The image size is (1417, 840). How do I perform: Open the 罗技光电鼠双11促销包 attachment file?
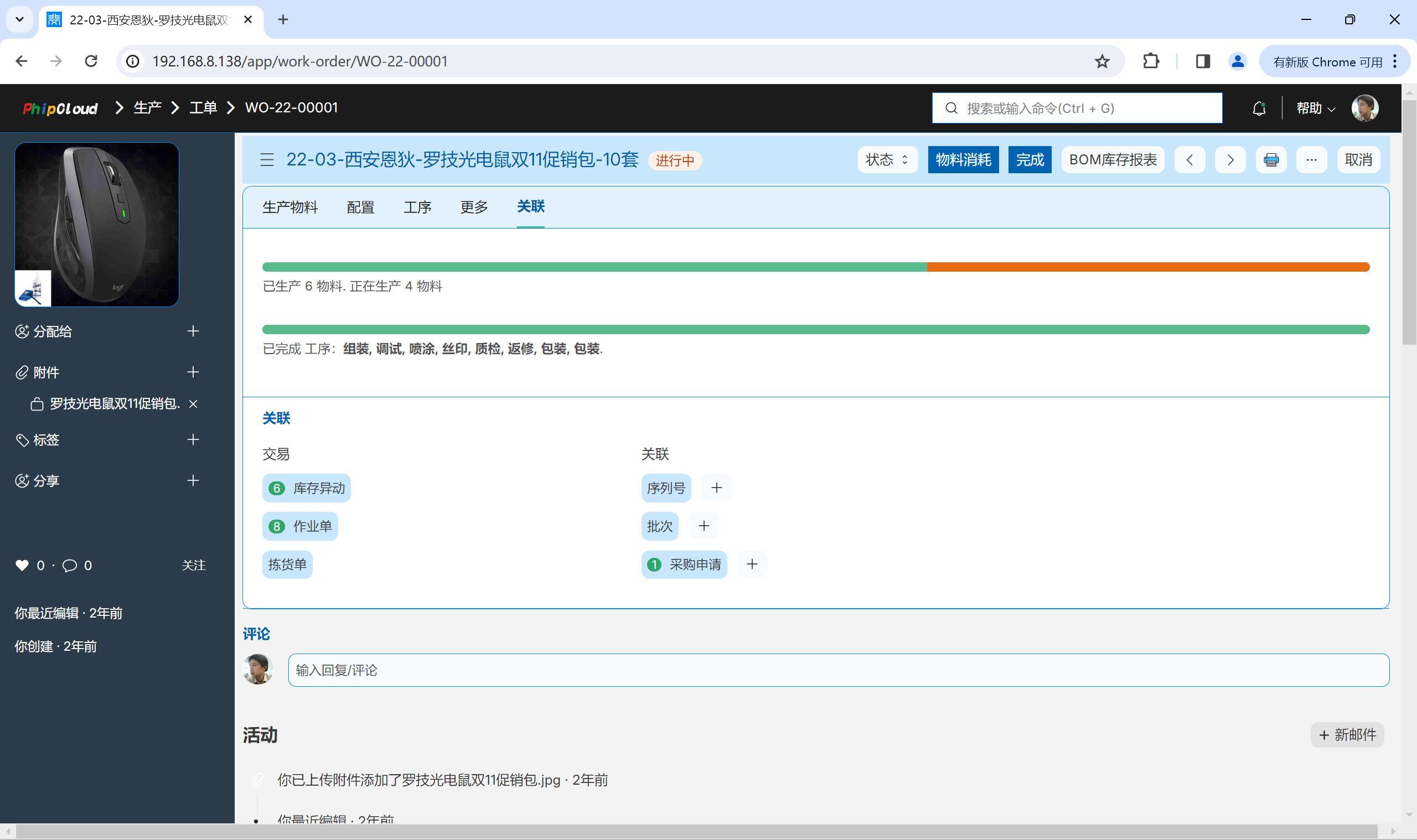pyautogui.click(x=115, y=403)
